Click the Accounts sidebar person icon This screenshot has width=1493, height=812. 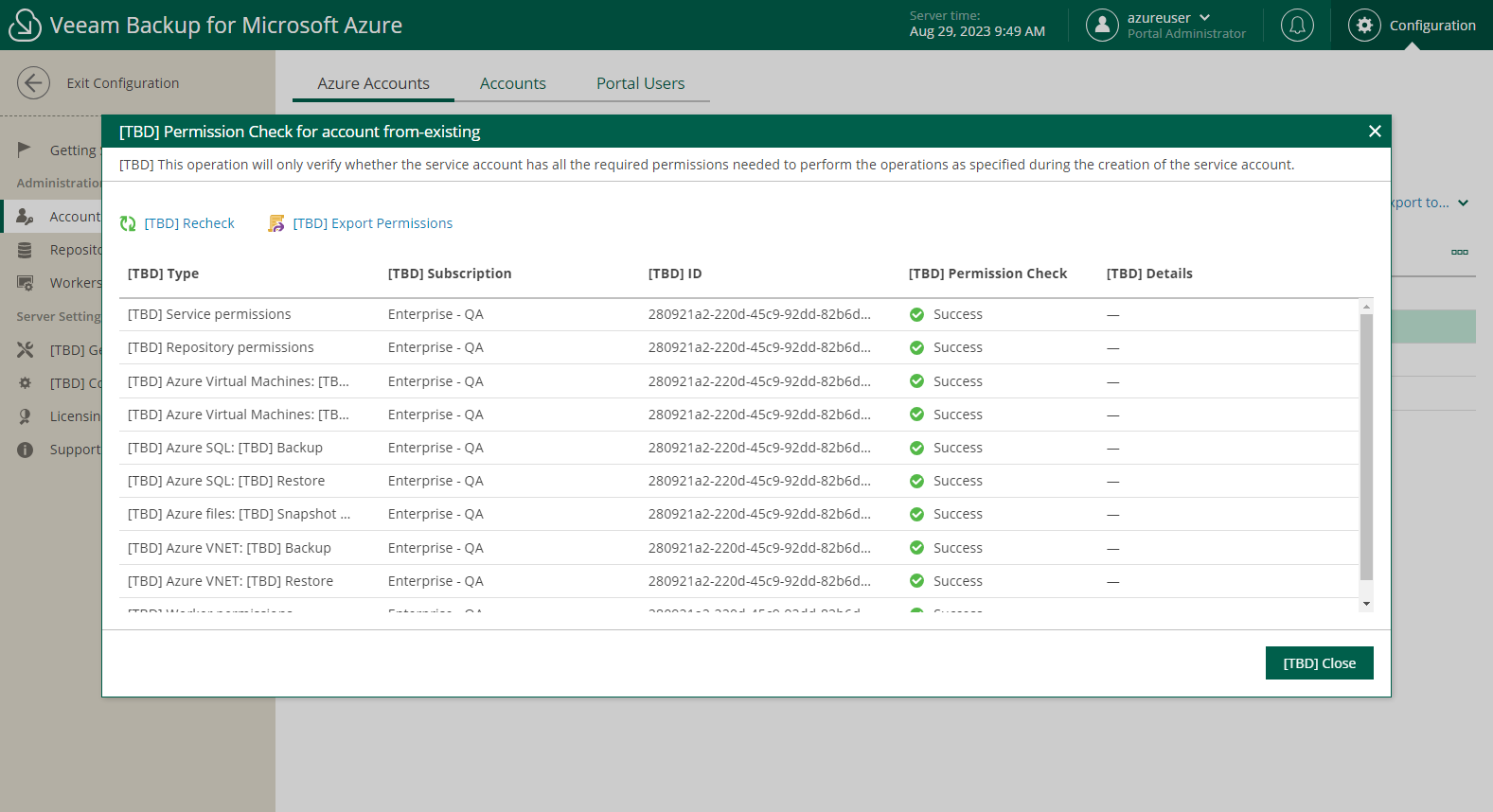25,217
